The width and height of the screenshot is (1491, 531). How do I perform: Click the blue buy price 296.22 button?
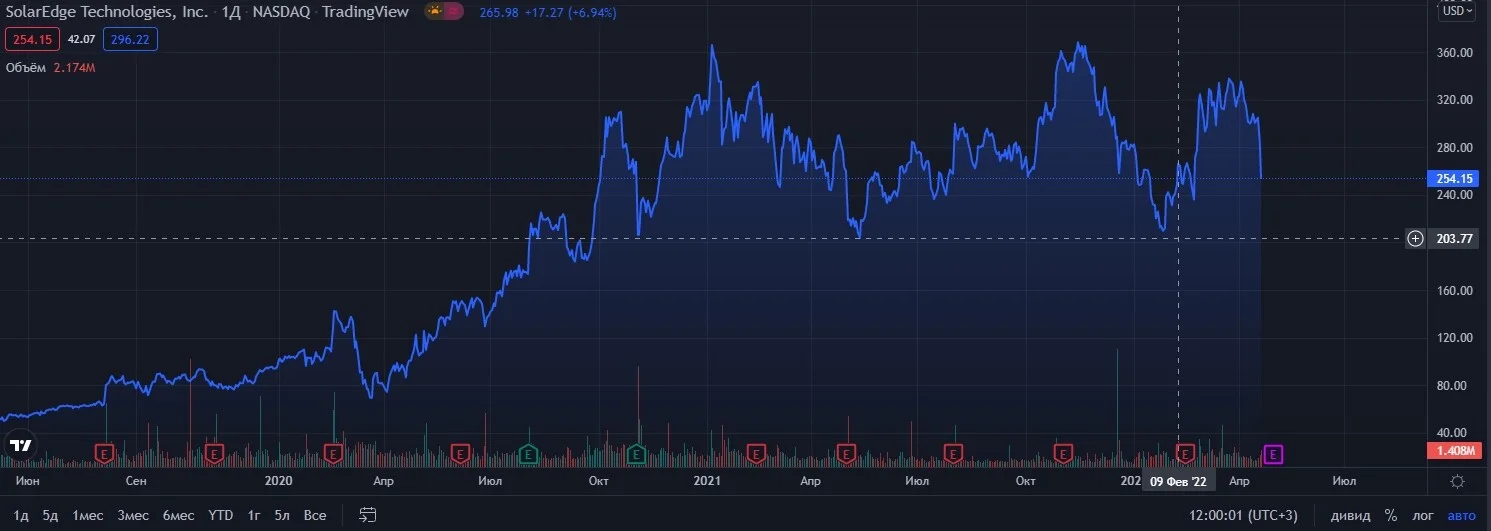[x=130, y=39]
